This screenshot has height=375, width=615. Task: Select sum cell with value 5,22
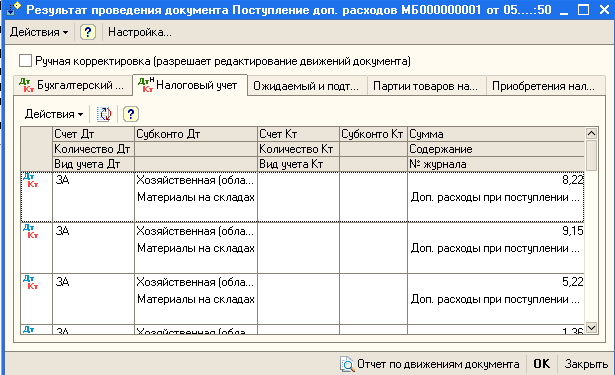point(496,282)
